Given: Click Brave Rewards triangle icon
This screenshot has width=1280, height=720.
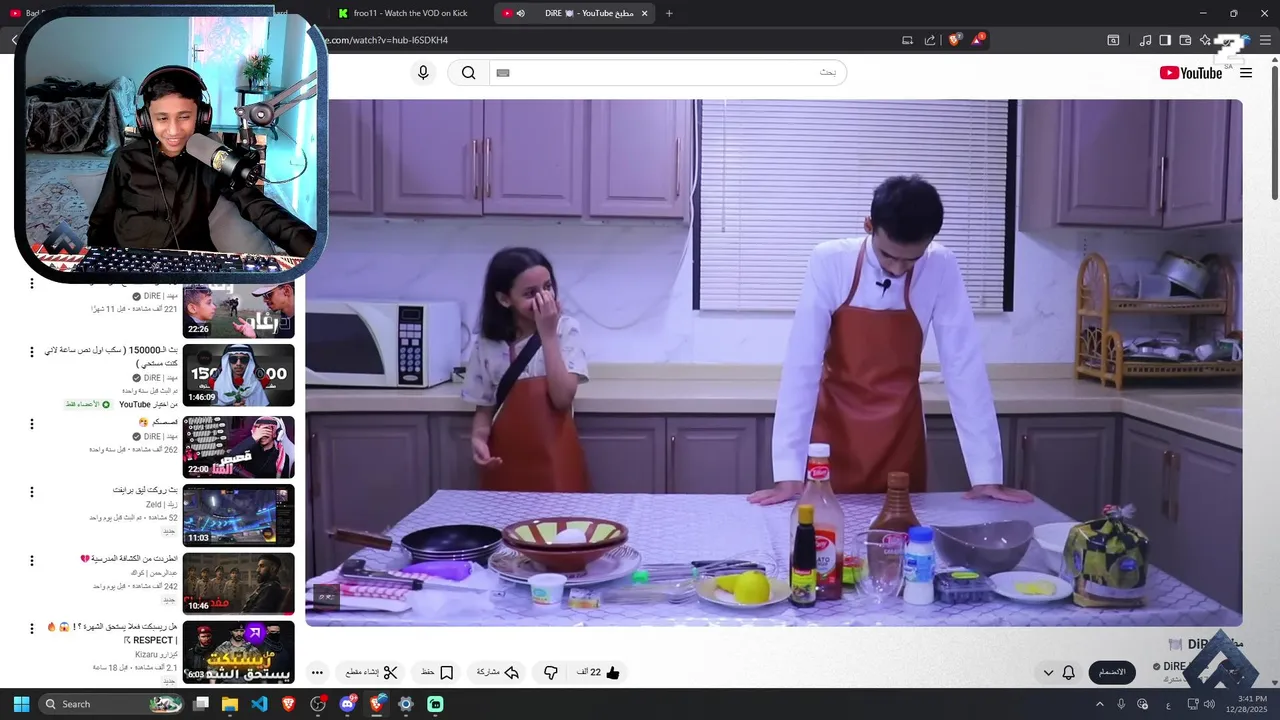Looking at the screenshot, I should 978,40.
